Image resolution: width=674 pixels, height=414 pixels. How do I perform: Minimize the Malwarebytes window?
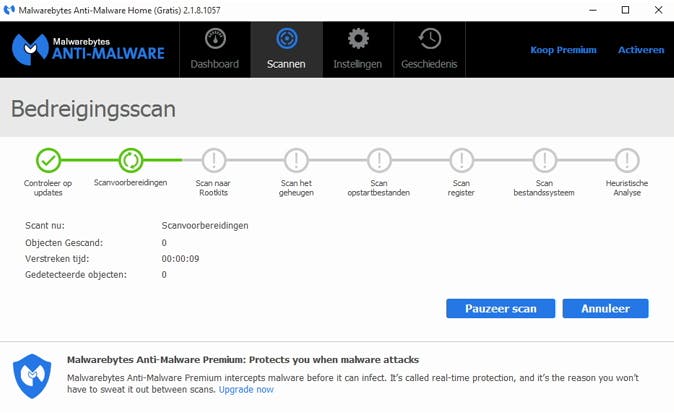click(593, 10)
